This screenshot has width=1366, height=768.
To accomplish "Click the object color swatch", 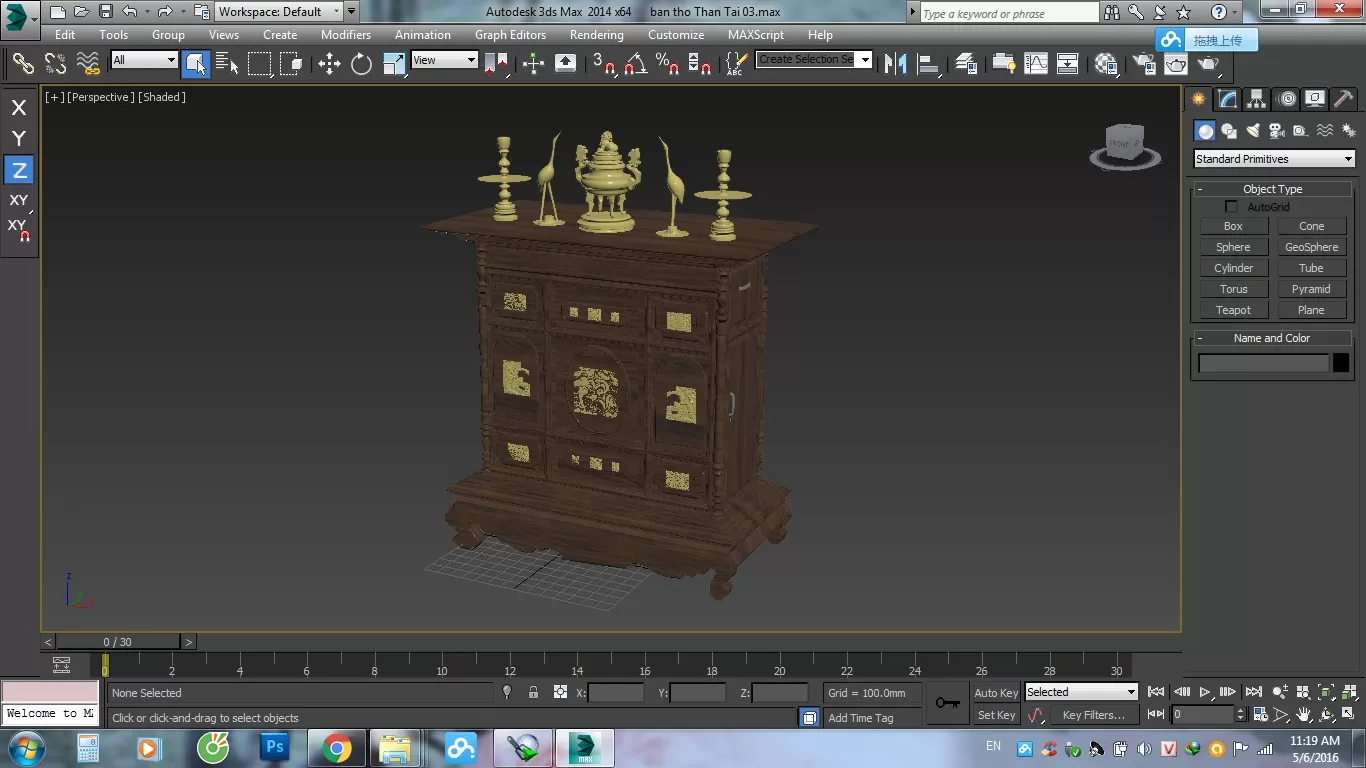I will click(x=1340, y=363).
